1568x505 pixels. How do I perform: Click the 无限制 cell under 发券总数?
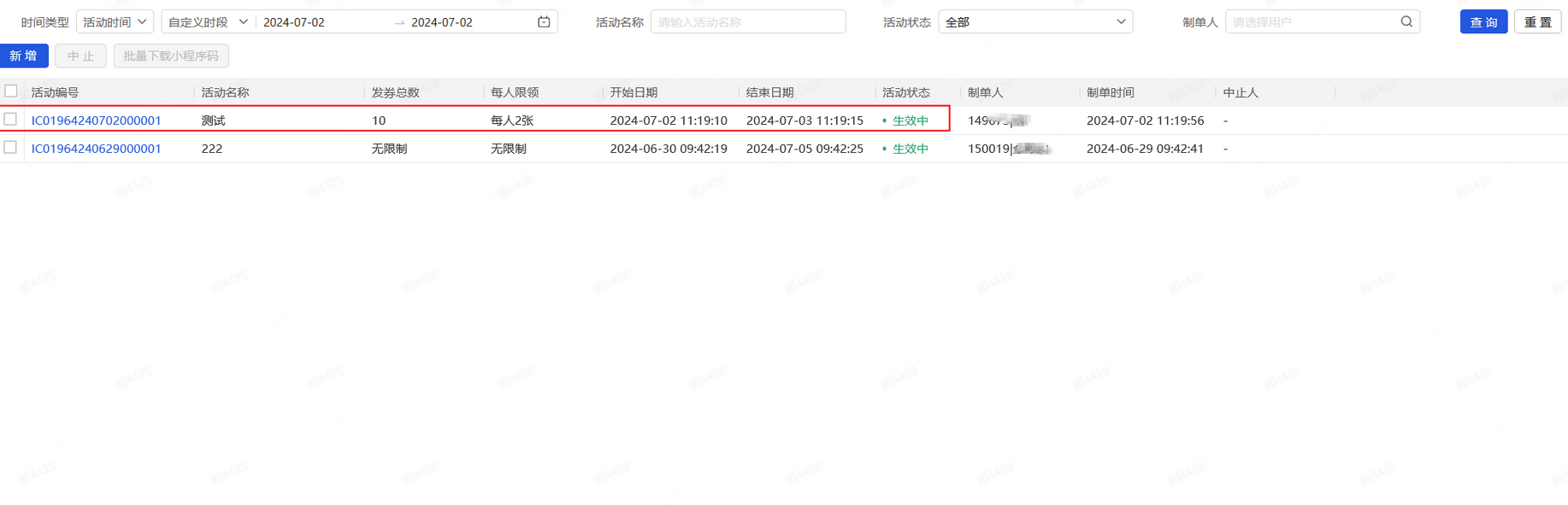point(389,149)
